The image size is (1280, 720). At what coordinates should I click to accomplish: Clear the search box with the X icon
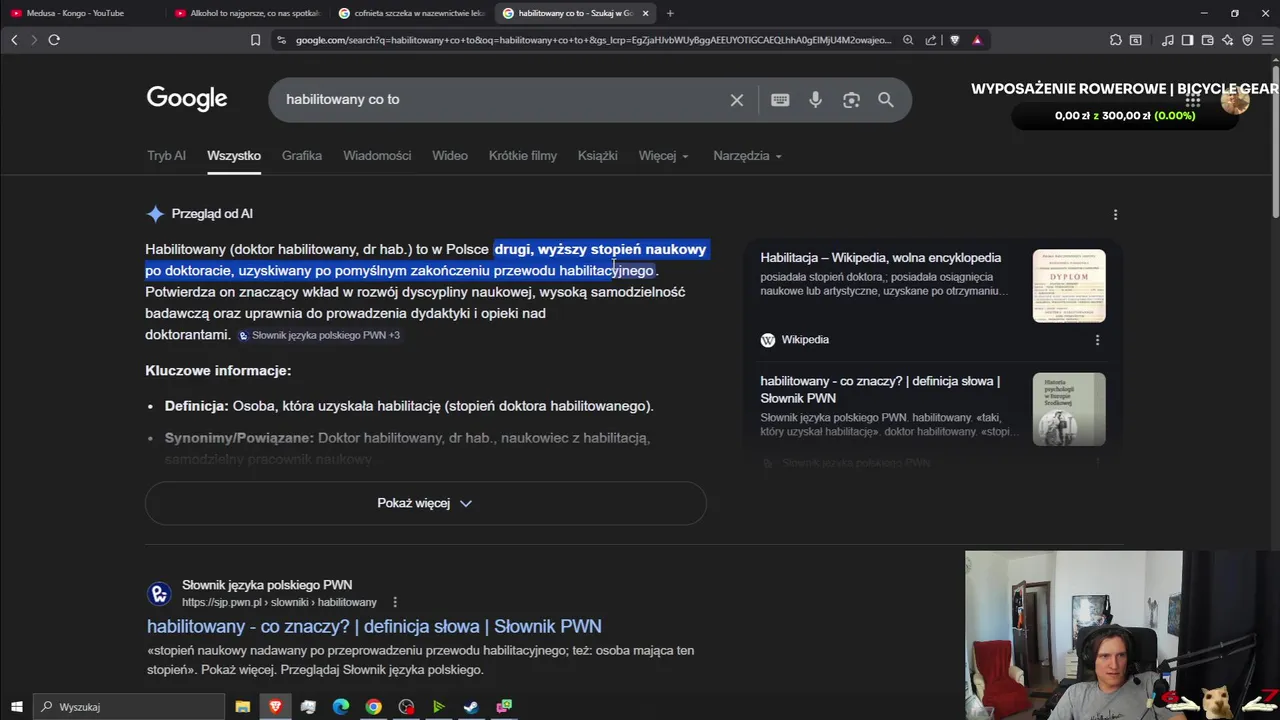737,100
